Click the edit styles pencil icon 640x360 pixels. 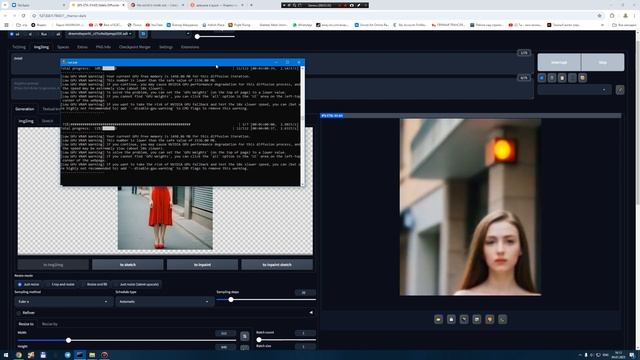pyautogui.click(x=620, y=90)
